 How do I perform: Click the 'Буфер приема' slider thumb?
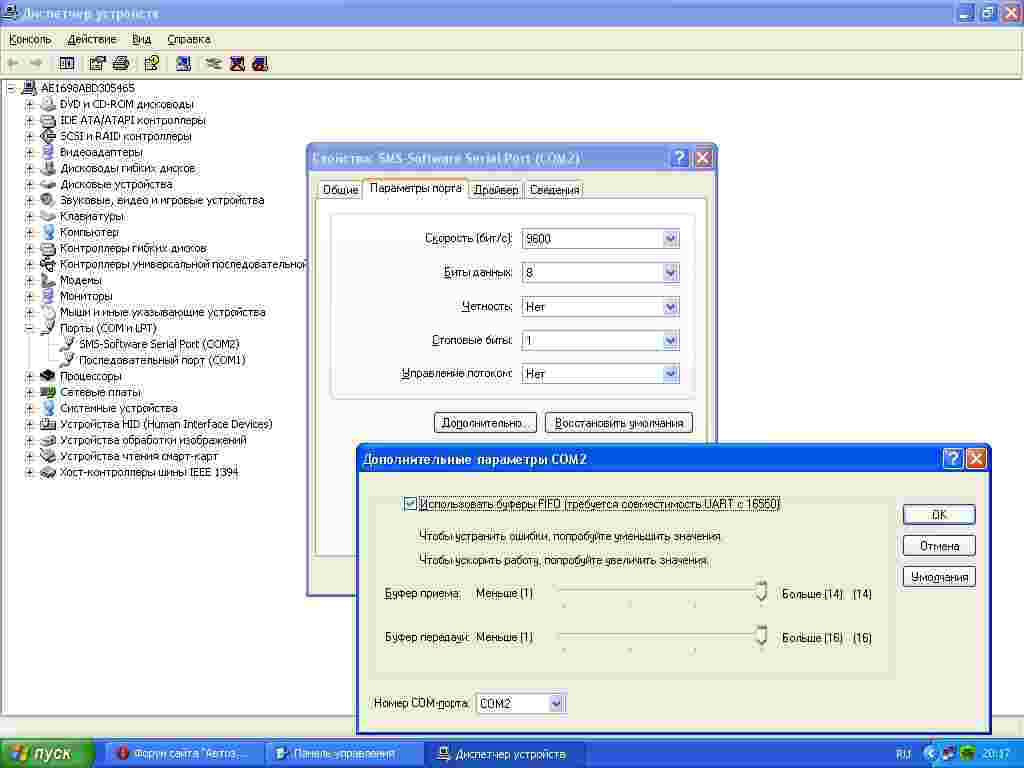click(x=761, y=592)
